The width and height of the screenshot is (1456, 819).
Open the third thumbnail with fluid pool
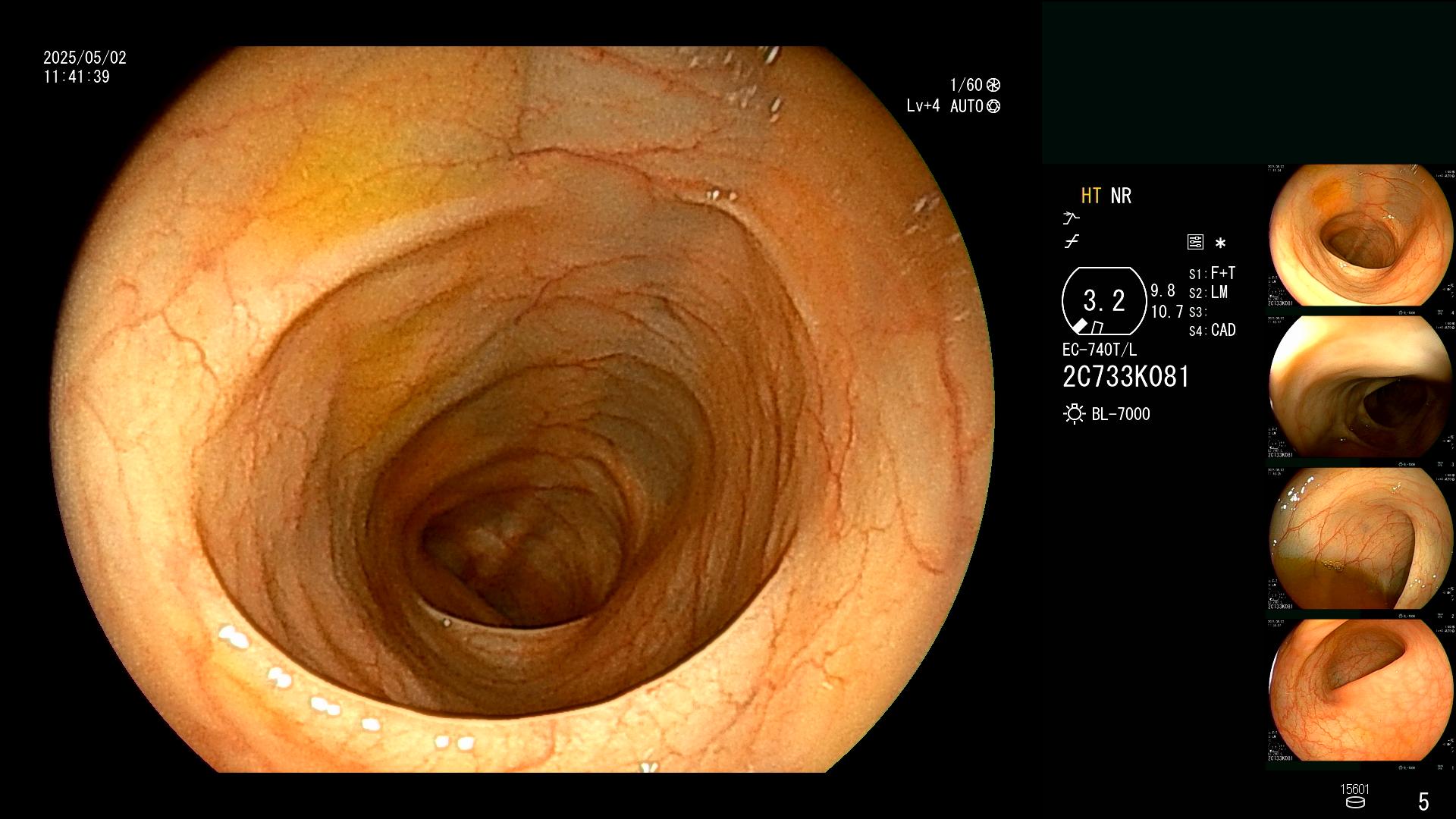[1361, 538]
